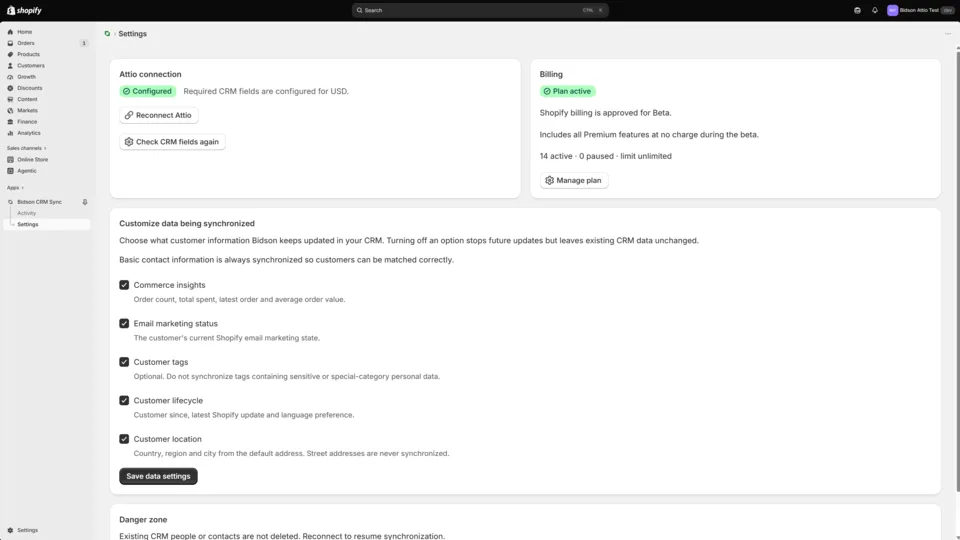Click the Content icon in sidebar
This screenshot has height=540, width=960.
tap(10, 99)
